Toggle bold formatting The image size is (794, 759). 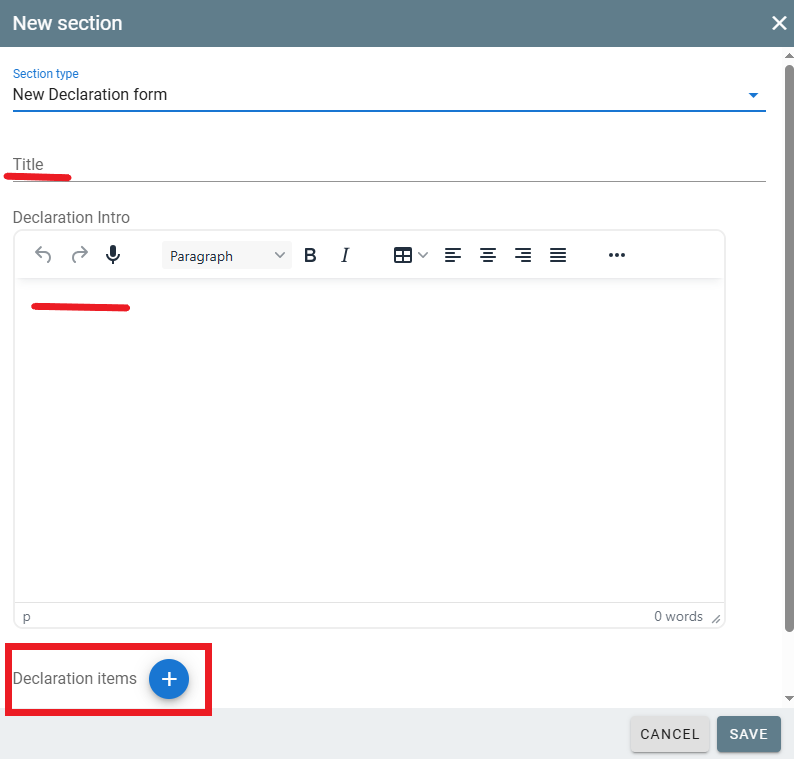click(x=310, y=255)
